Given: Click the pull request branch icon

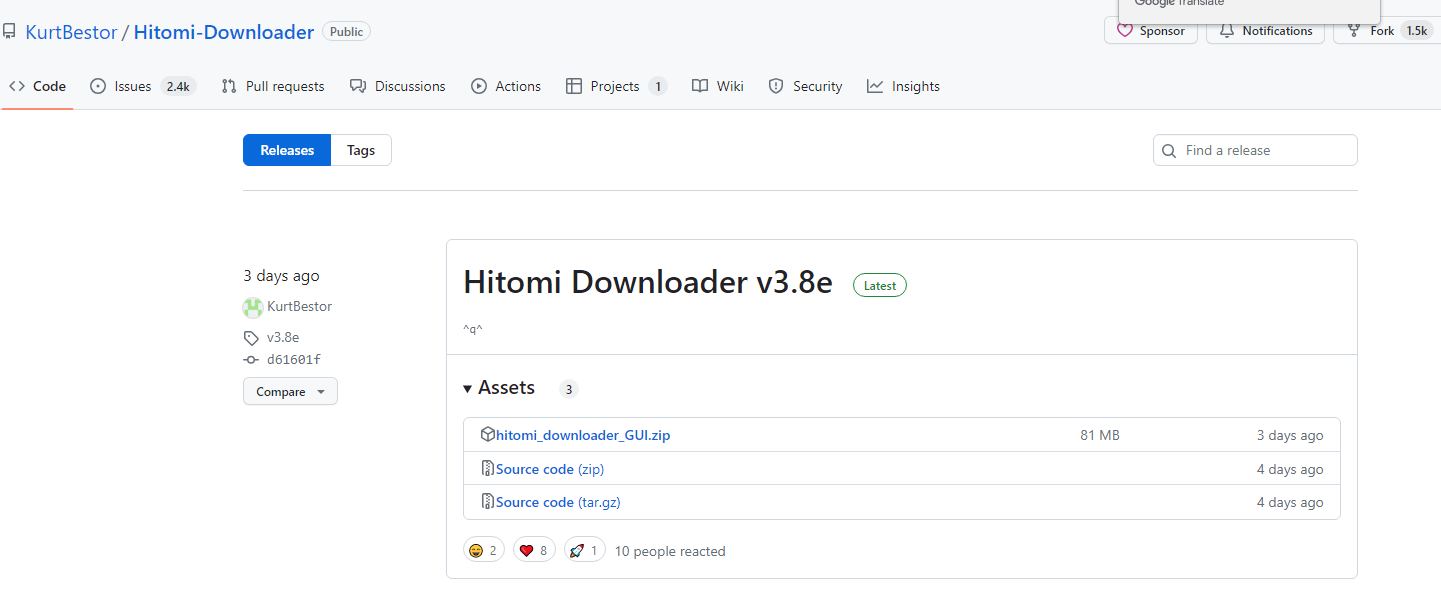Looking at the screenshot, I should coord(229,86).
